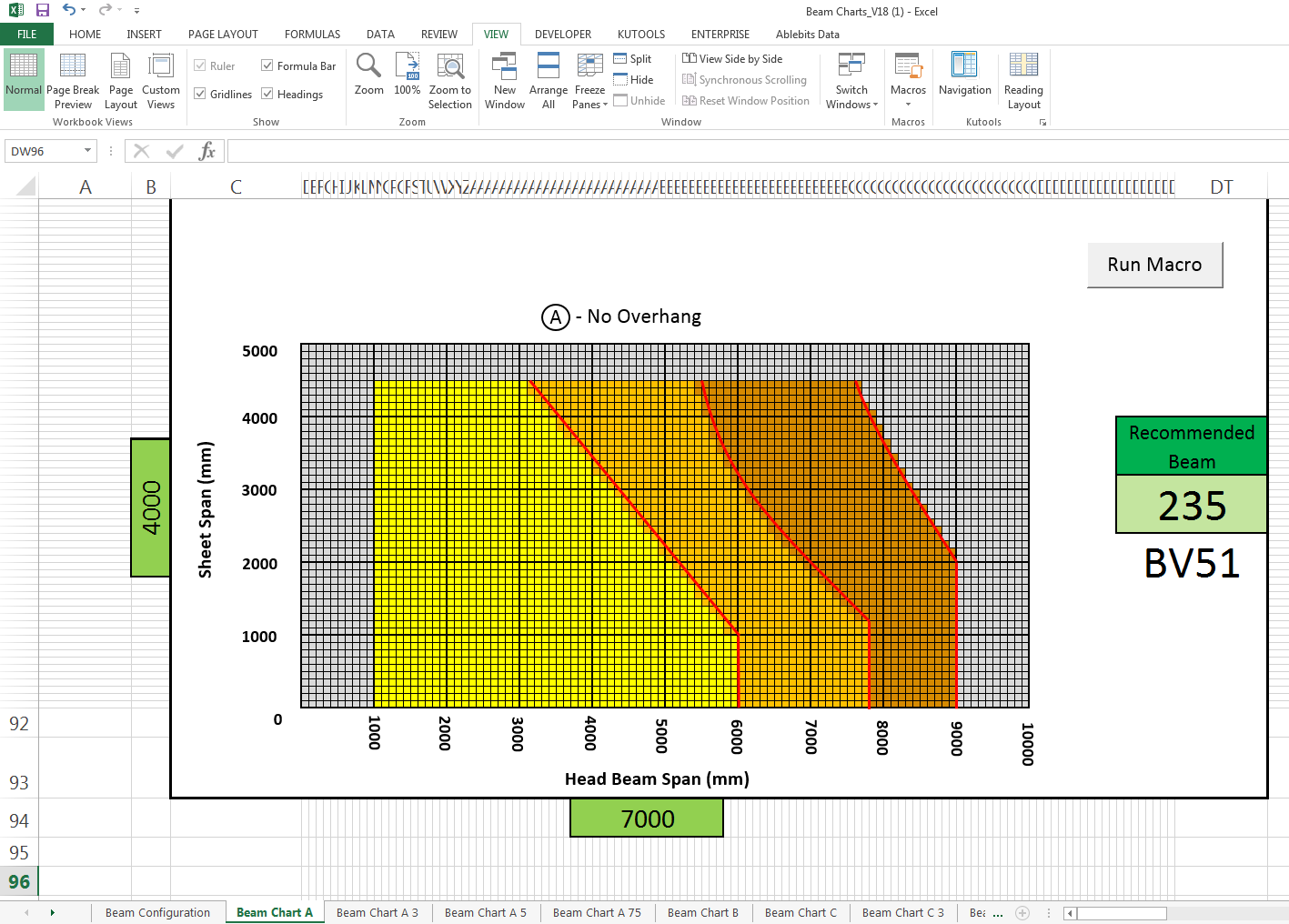Click the green 7000 head beam span cell

tap(647, 819)
